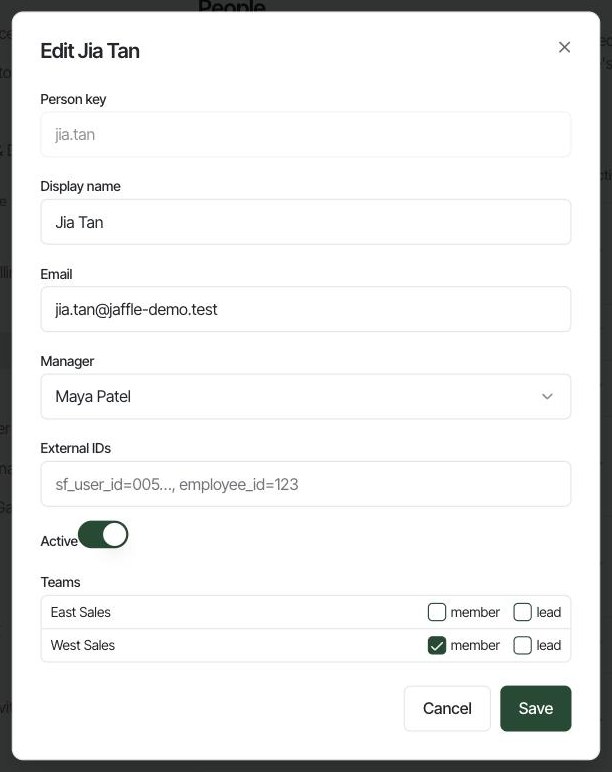Select the West Sales team name

83,645
